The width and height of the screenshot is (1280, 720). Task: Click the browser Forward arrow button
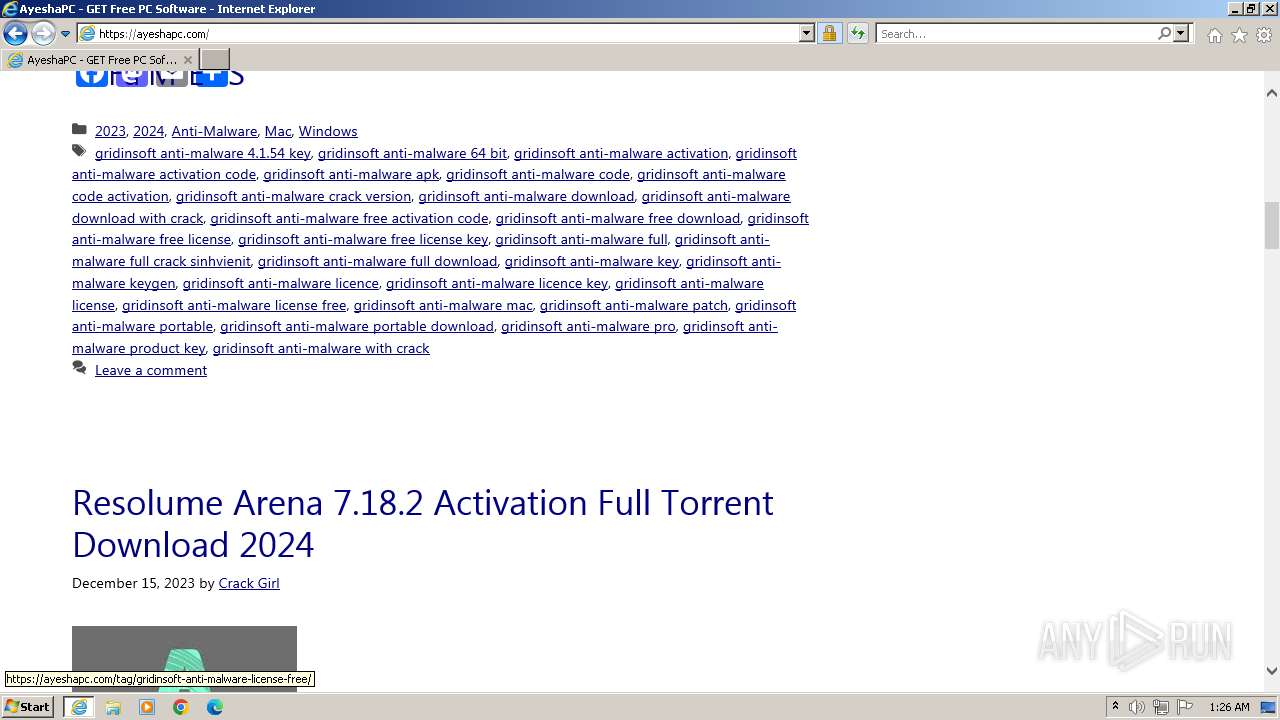tap(42, 33)
